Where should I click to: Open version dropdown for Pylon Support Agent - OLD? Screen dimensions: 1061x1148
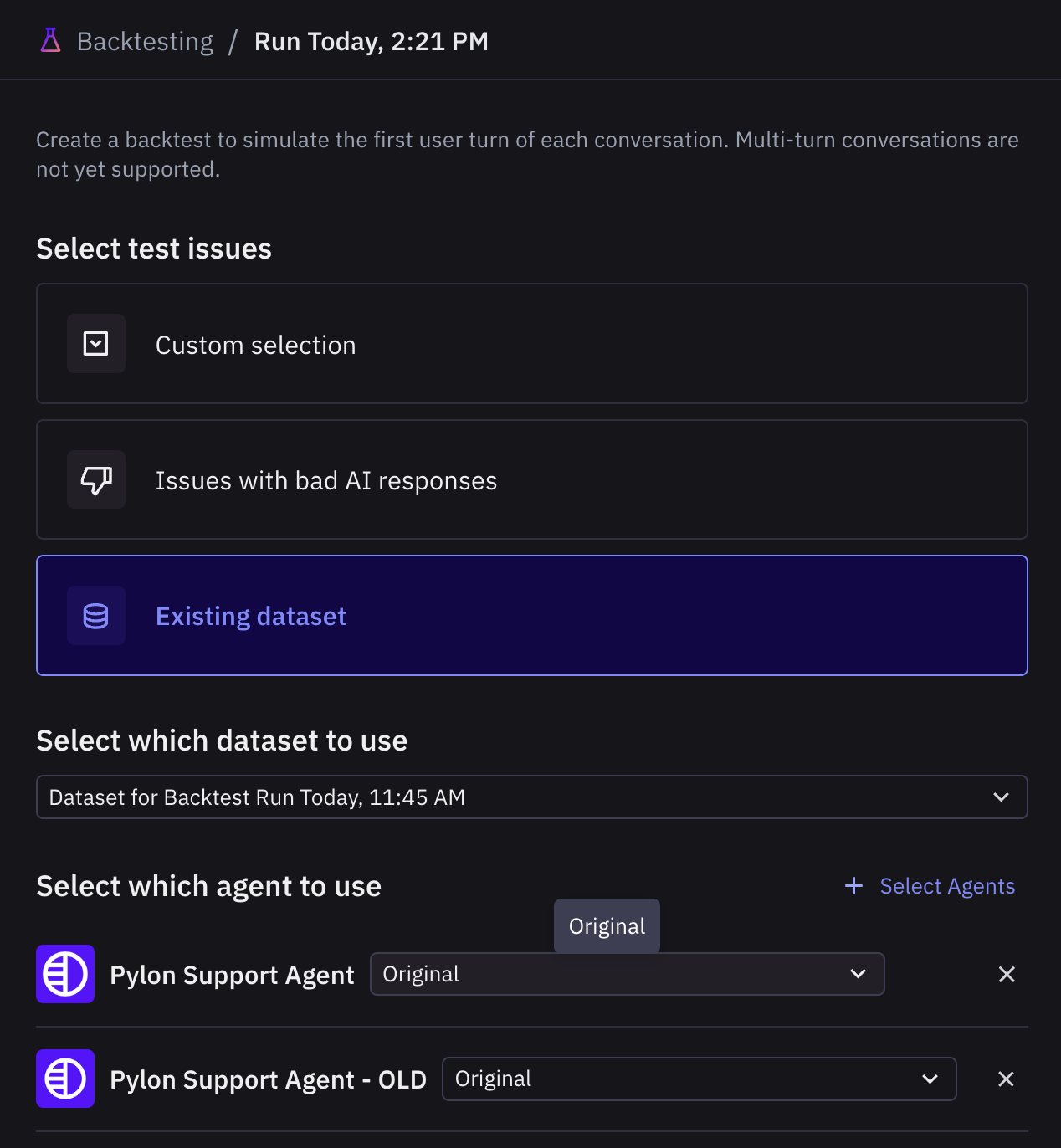pos(700,1079)
